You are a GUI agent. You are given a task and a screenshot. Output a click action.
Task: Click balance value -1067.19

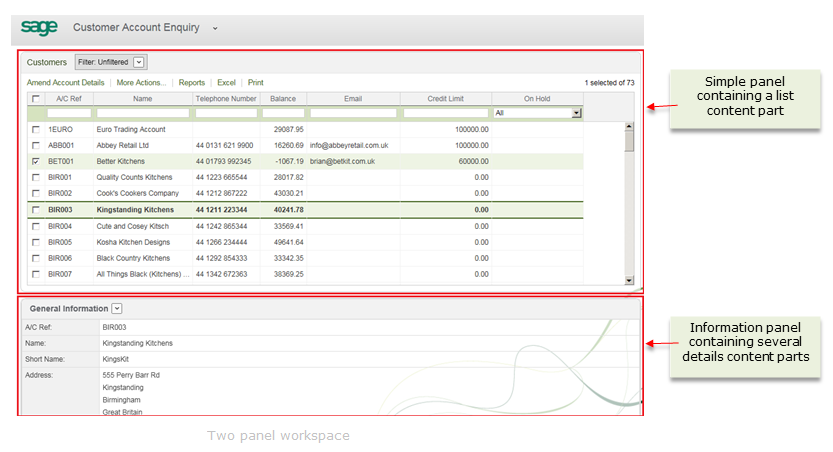(290, 161)
